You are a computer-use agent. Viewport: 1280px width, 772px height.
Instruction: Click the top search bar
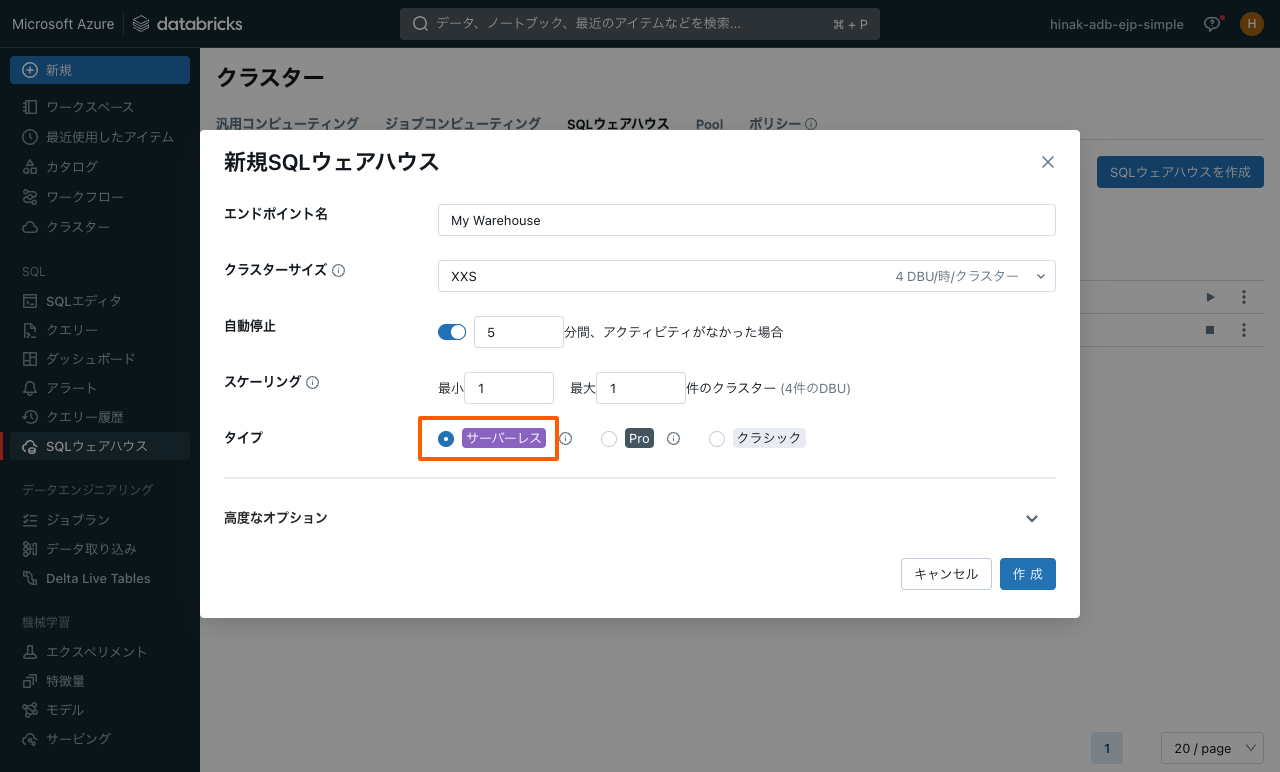coord(640,24)
